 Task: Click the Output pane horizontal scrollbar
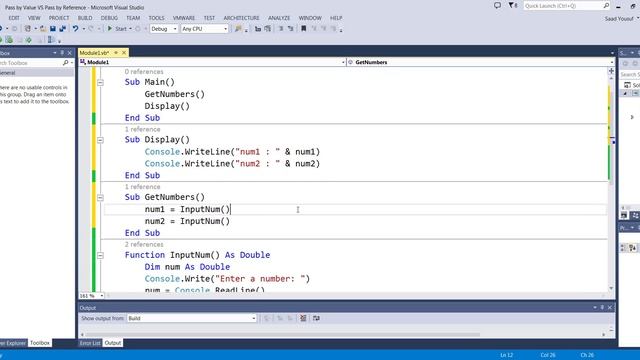click(x=283, y=334)
